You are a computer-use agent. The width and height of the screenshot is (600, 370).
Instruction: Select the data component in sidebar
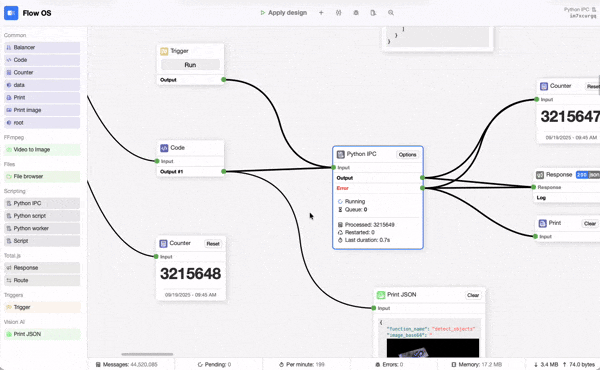point(42,85)
